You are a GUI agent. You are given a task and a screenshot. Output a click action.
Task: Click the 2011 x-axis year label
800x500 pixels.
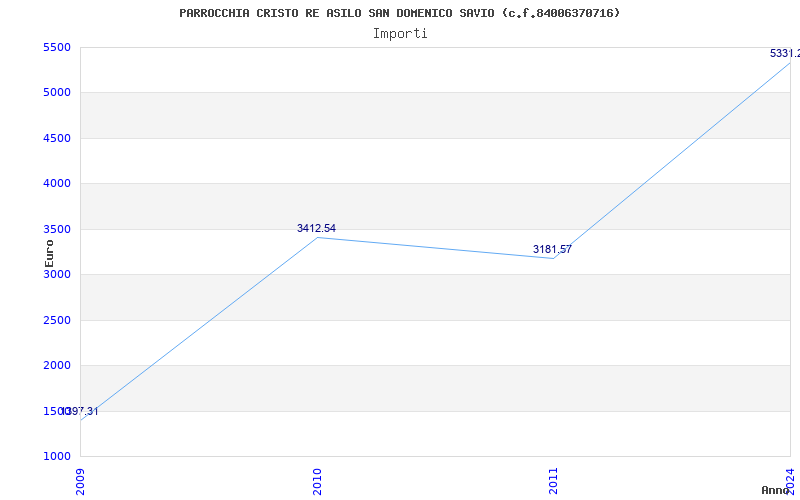point(554,481)
